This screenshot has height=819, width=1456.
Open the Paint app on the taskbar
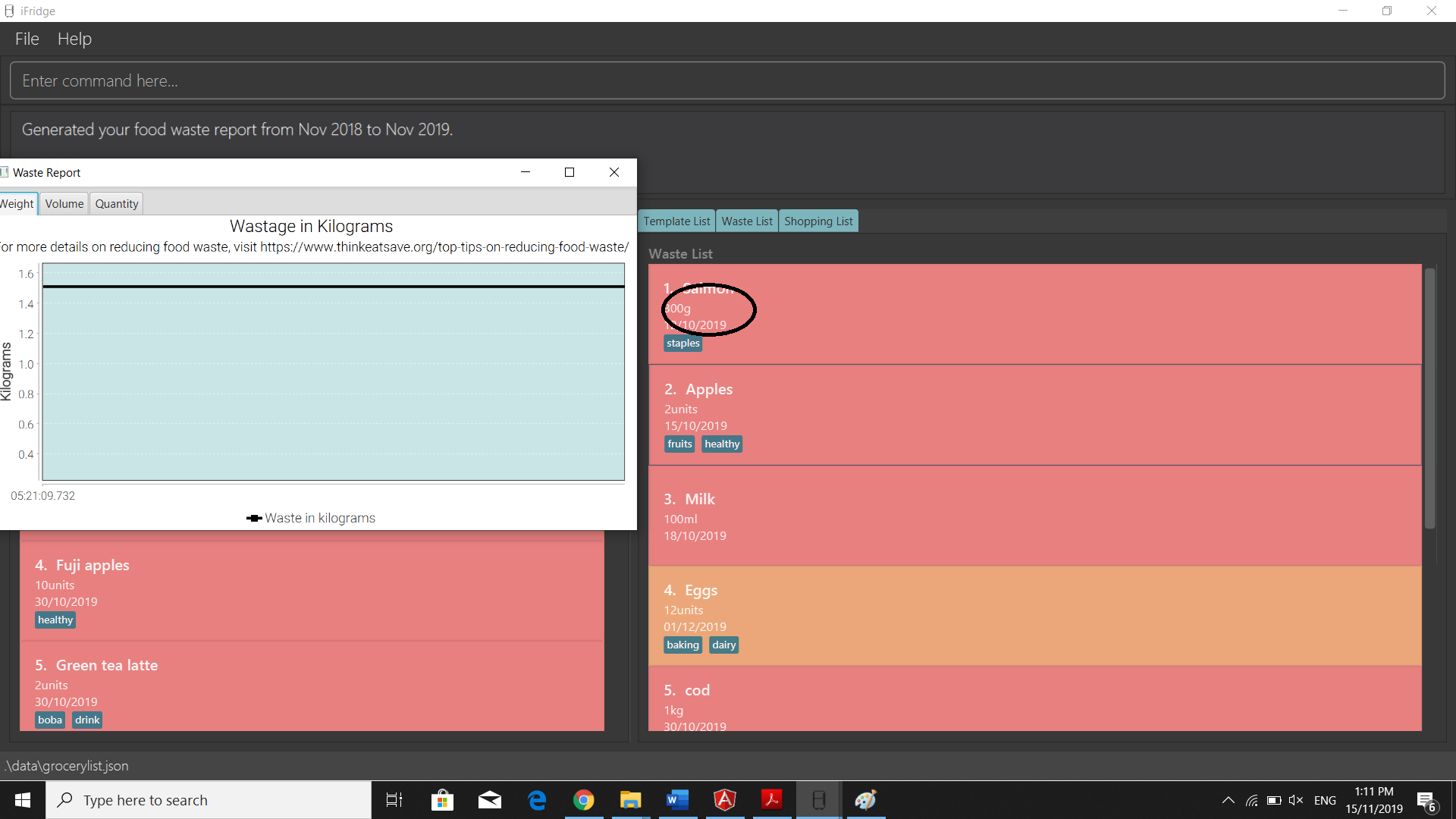click(x=865, y=800)
